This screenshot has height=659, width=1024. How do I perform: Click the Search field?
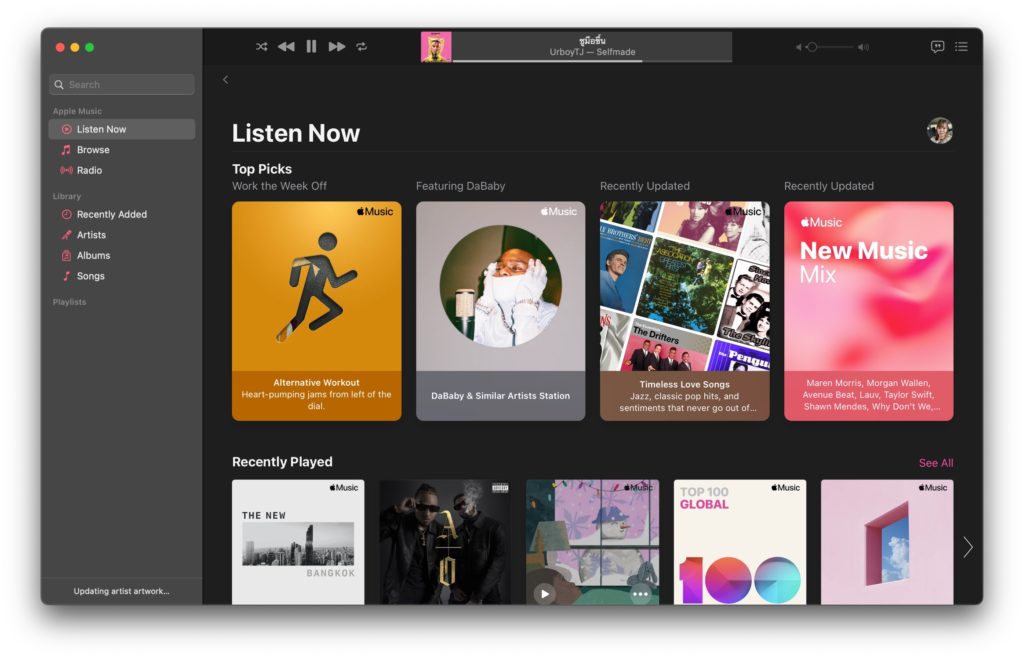point(122,85)
